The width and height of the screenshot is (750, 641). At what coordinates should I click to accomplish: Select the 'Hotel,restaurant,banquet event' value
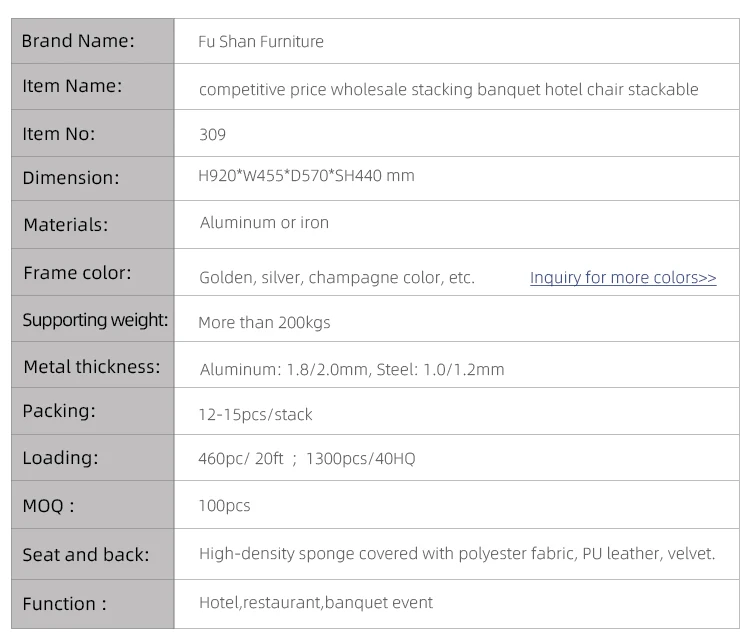(316, 603)
